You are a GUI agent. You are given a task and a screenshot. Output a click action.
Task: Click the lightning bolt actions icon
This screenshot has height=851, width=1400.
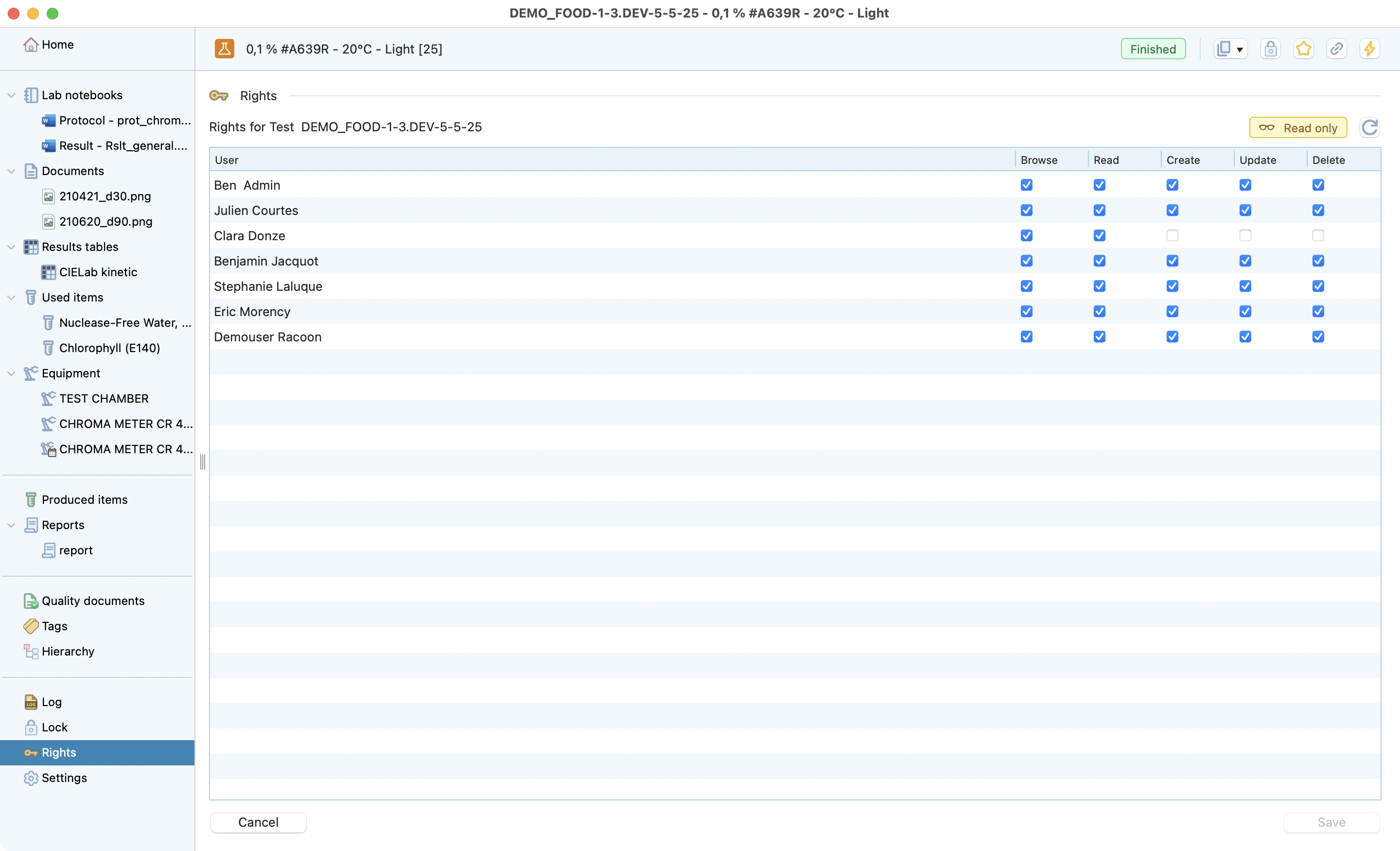point(1369,49)
